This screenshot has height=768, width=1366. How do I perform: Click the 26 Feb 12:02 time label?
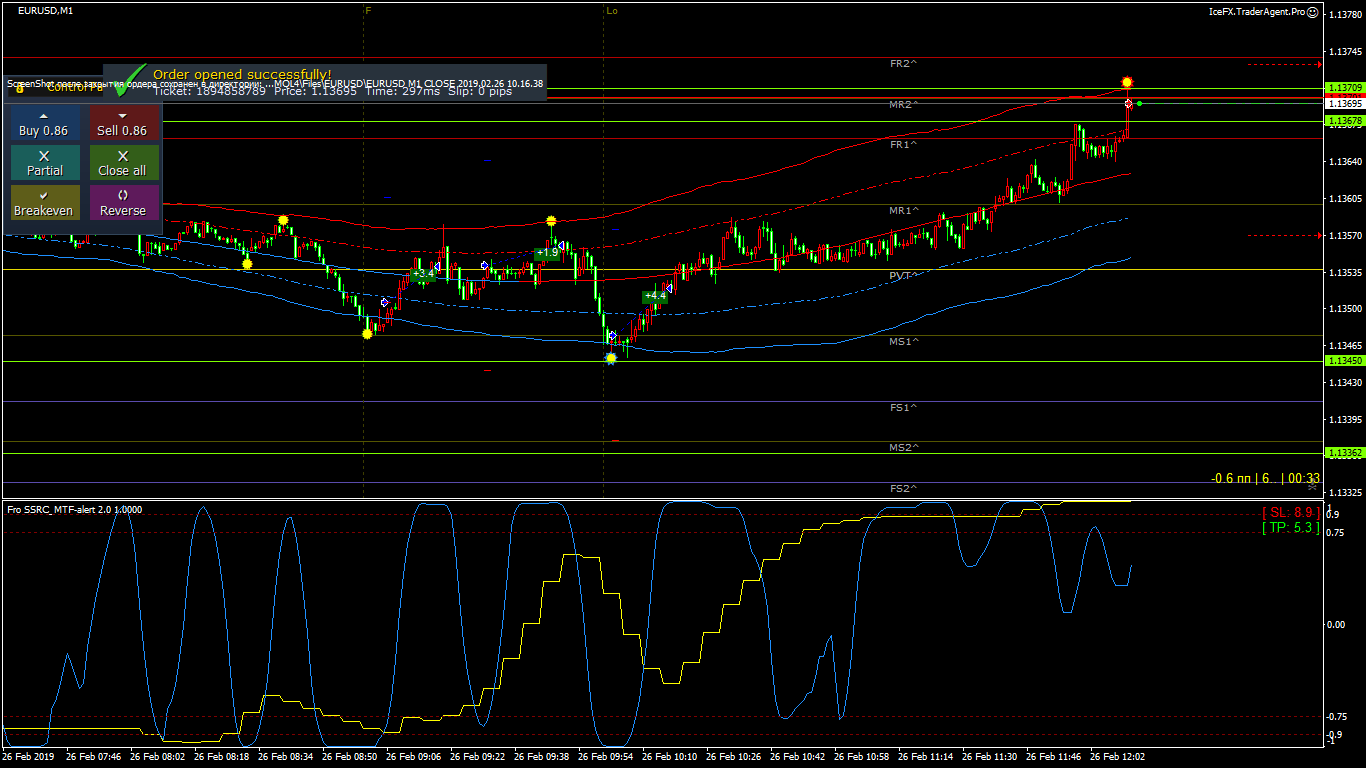pyautogui.click(x=1117, y=757)
